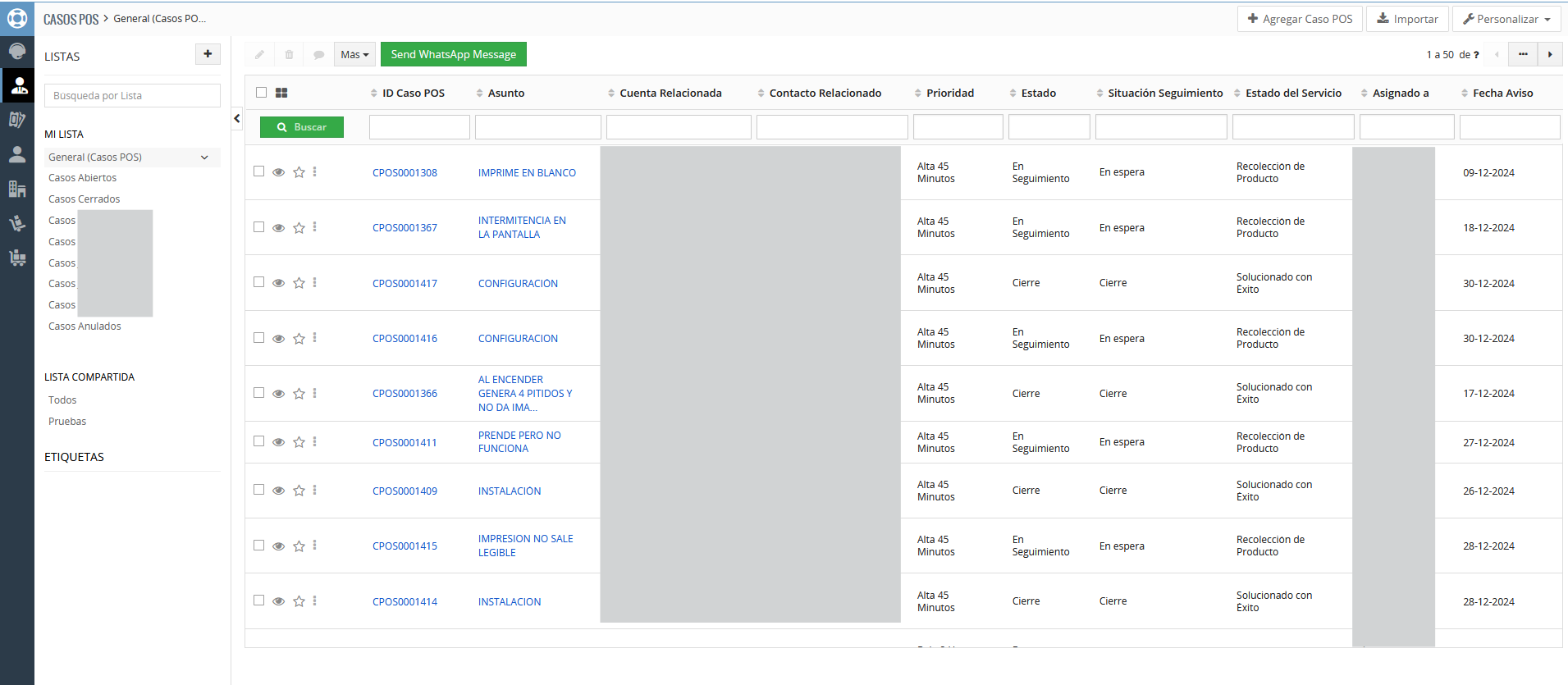Check the CPOS0001308 row checkbox
The image size is (1568, 685).
coord(259,171)
